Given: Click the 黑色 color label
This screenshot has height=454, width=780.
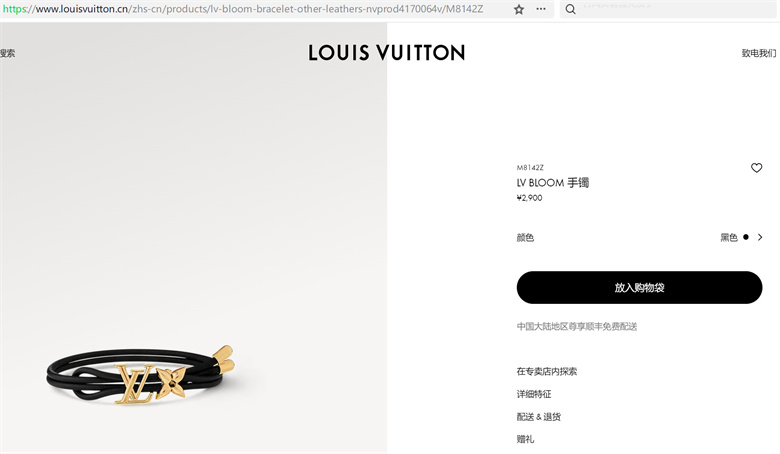Looking at the screenshot, I should 729,238.
